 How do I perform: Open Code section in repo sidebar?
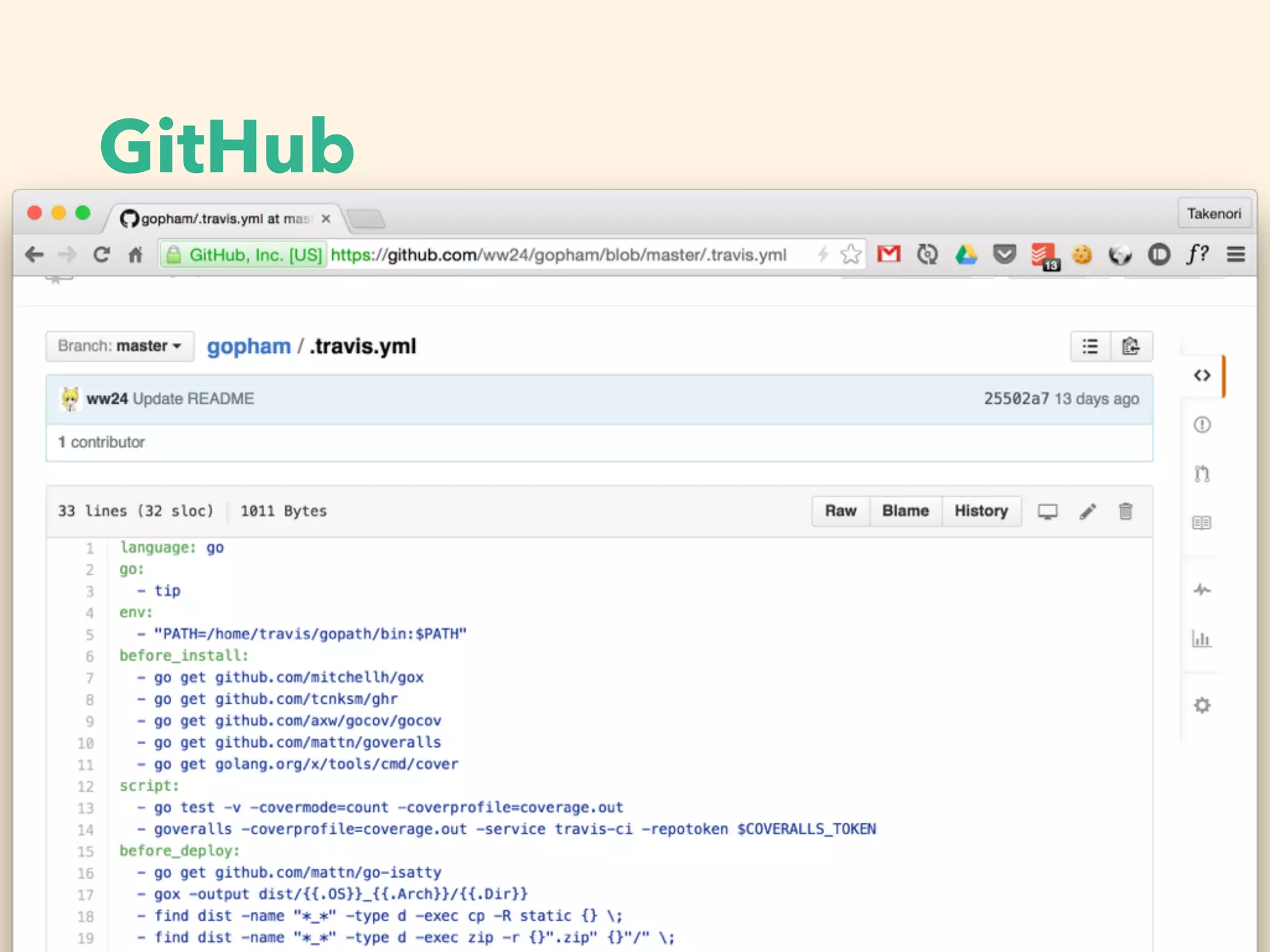point(1202,376)
